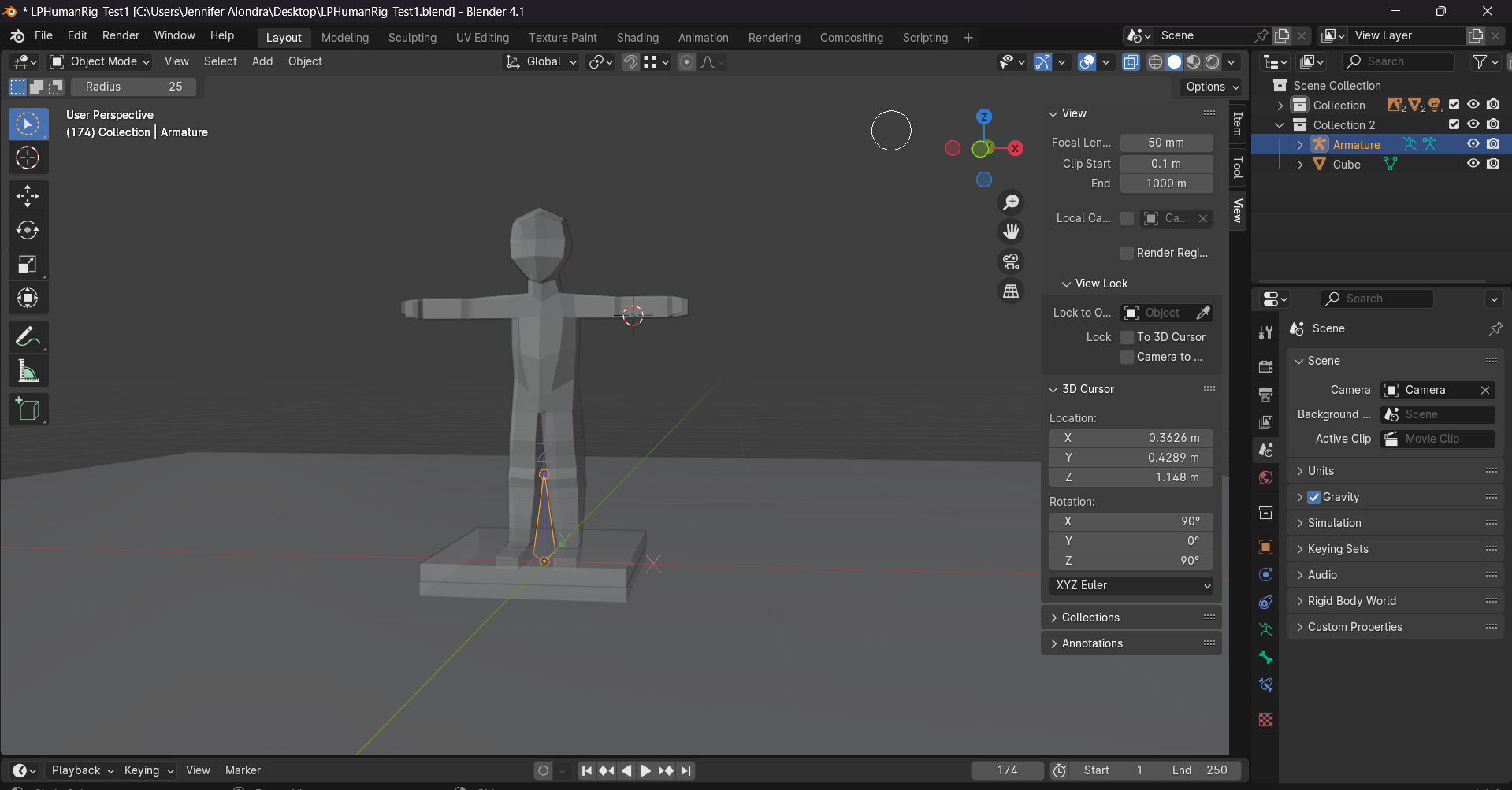
Task: Expand Rigid Body World panel
Action: 1395,601
